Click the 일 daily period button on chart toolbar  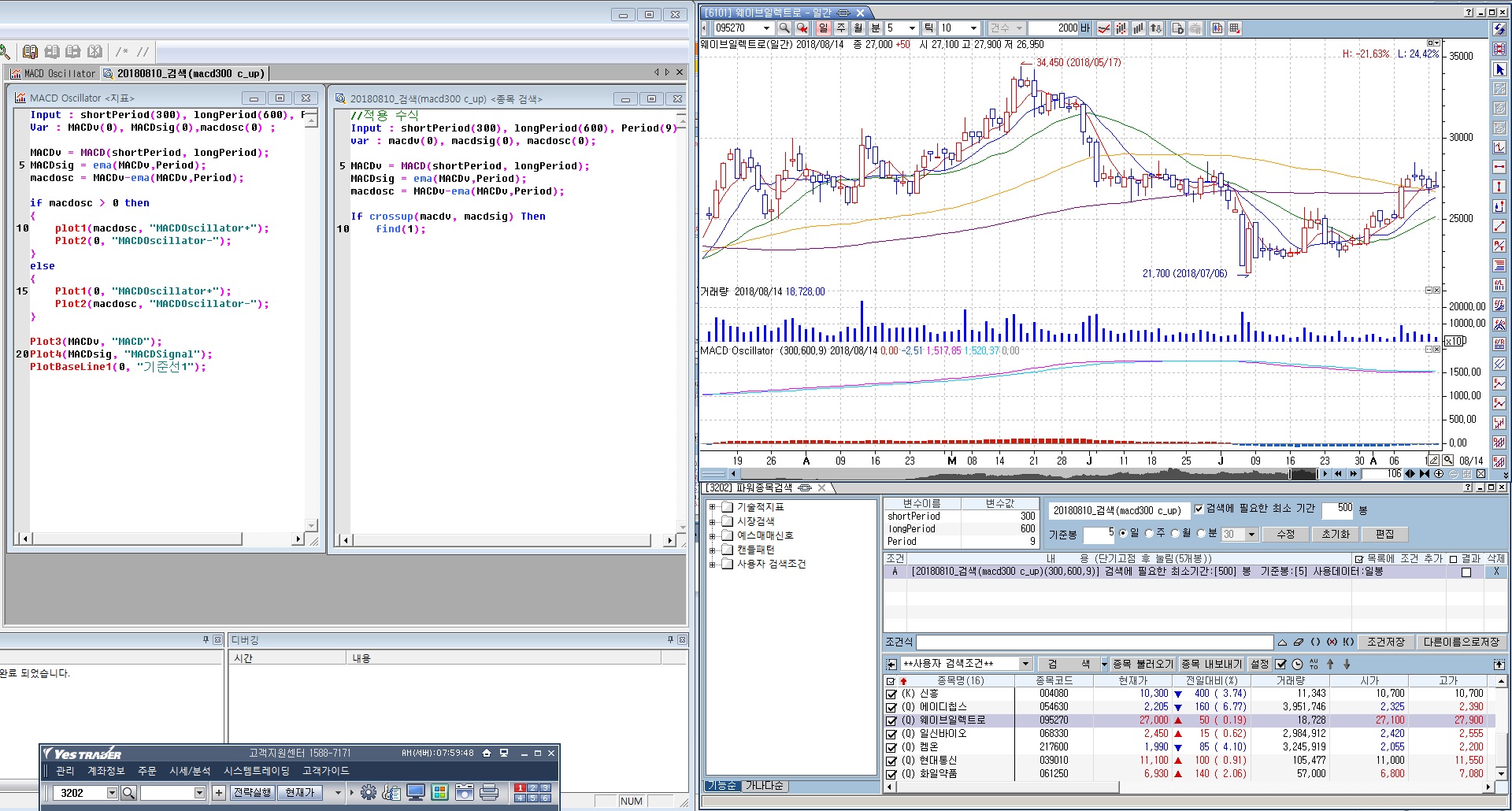(823, 28)
